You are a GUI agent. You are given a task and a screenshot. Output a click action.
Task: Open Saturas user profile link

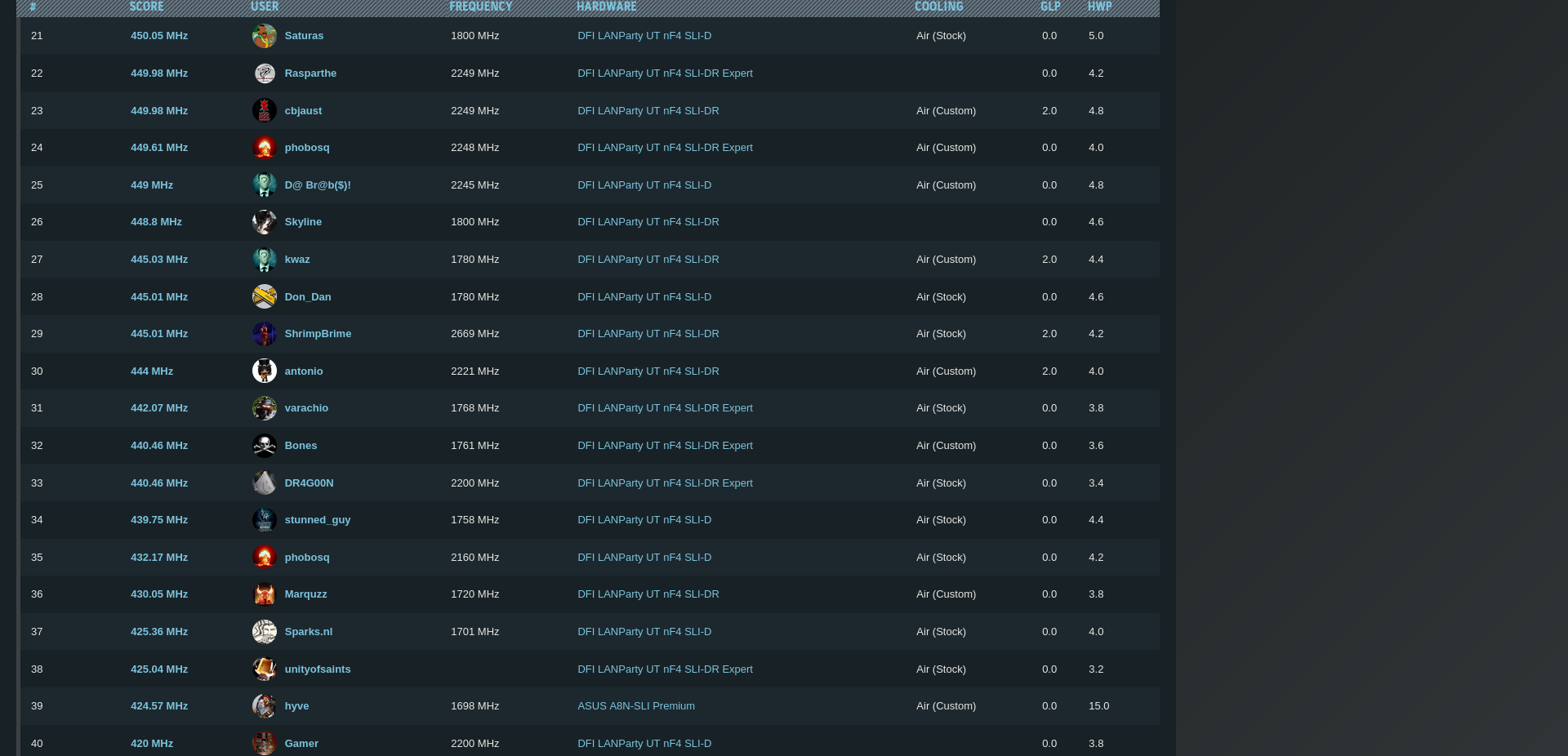tap(304, 36)
